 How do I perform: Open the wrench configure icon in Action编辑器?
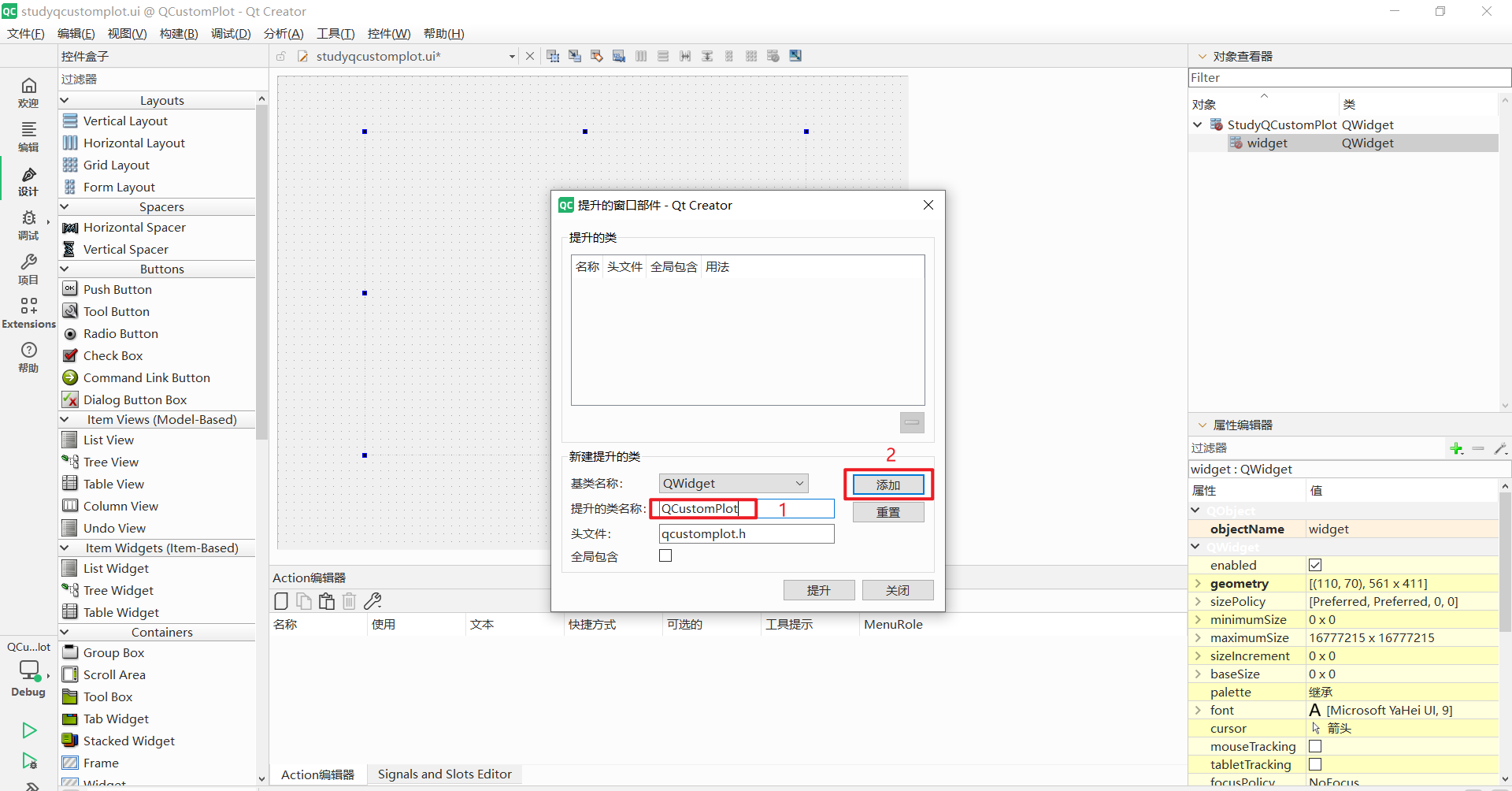click(372, 601)
